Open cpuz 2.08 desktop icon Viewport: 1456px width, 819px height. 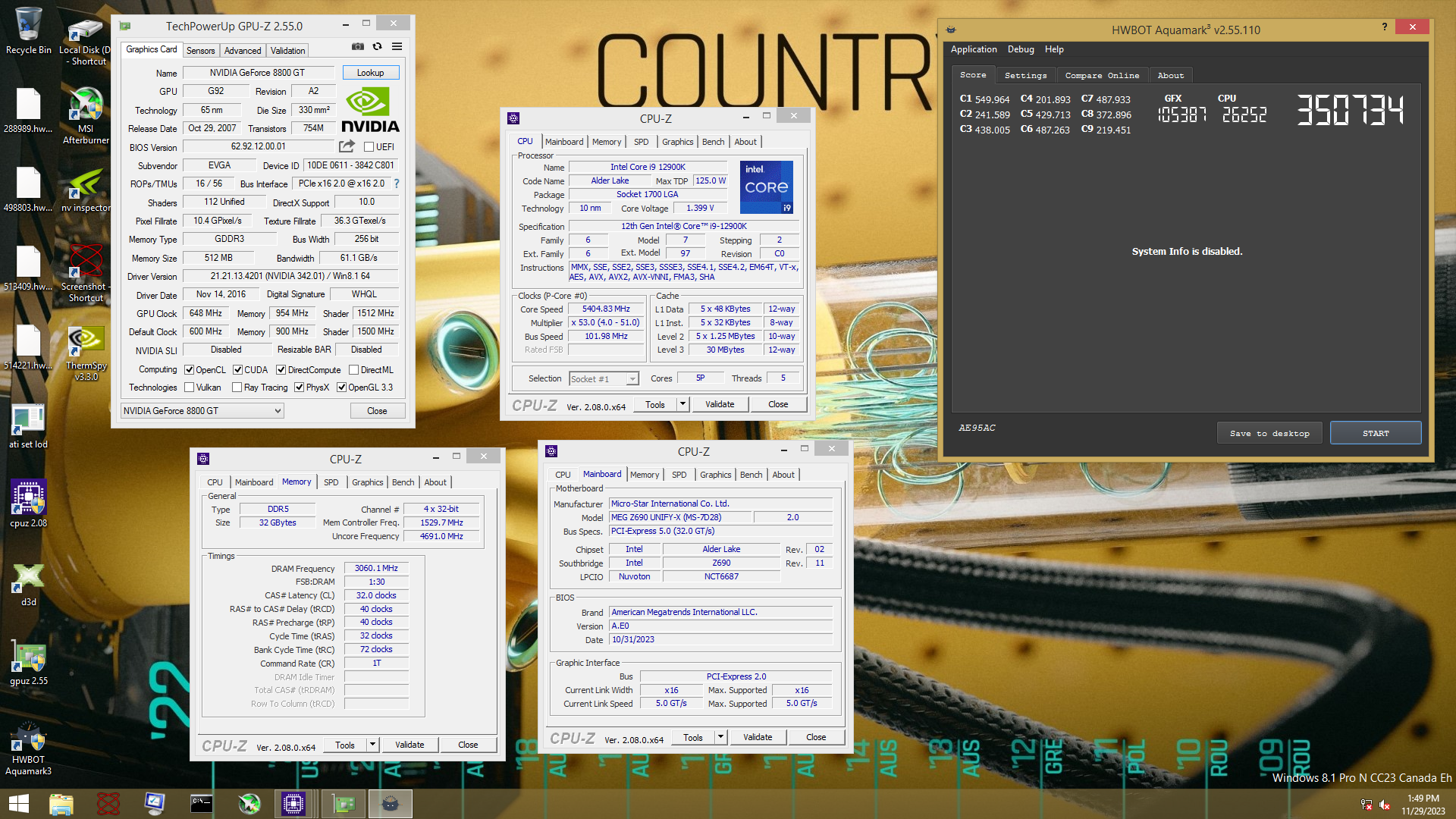[x=29, y=504]
